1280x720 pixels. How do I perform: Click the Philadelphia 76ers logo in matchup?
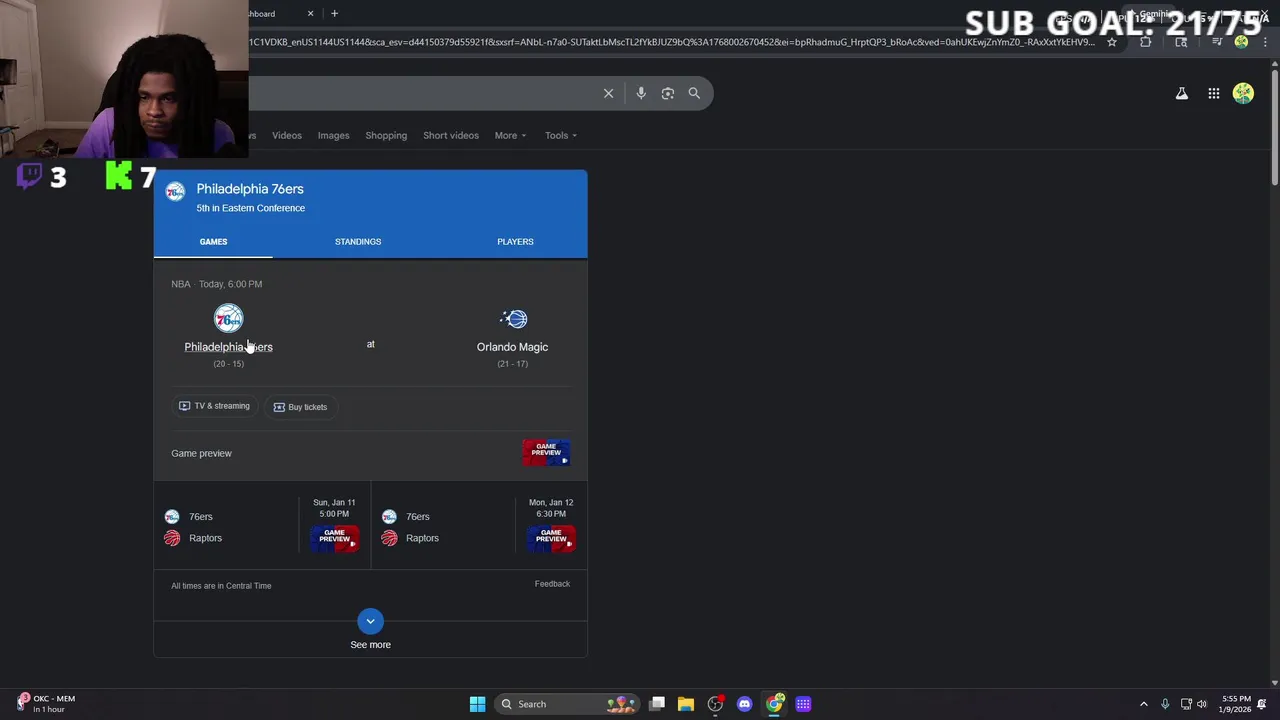coord(228,319)
